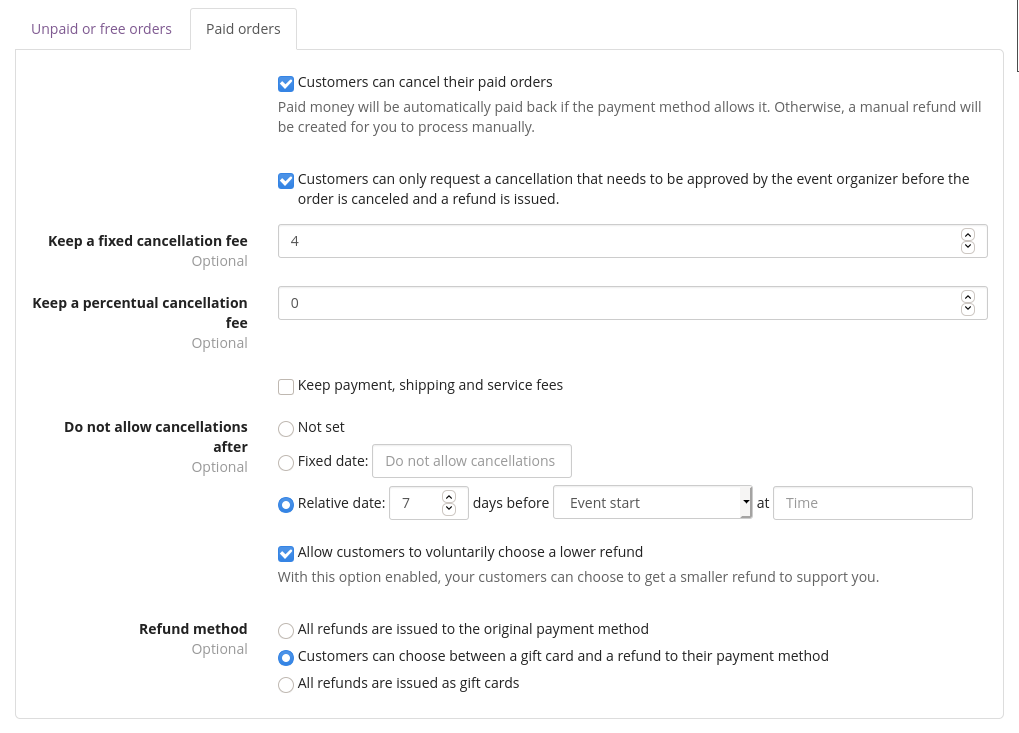
Task: Click the fixed date cancellation input
Action: point(471,461)
